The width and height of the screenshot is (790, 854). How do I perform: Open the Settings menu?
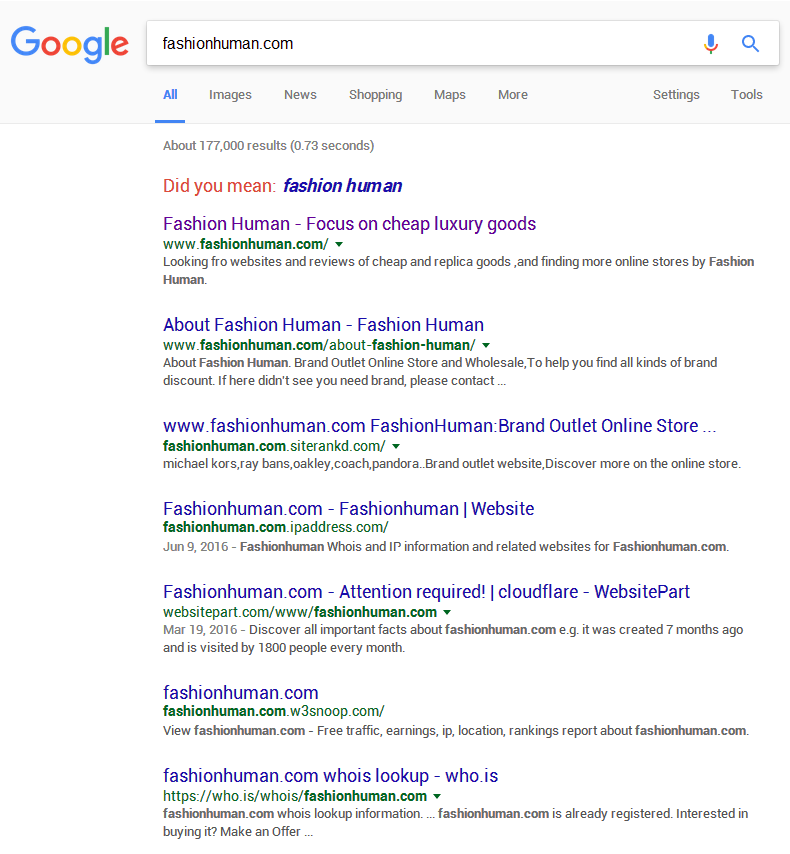pyautogui.click(x=676, y=95)
